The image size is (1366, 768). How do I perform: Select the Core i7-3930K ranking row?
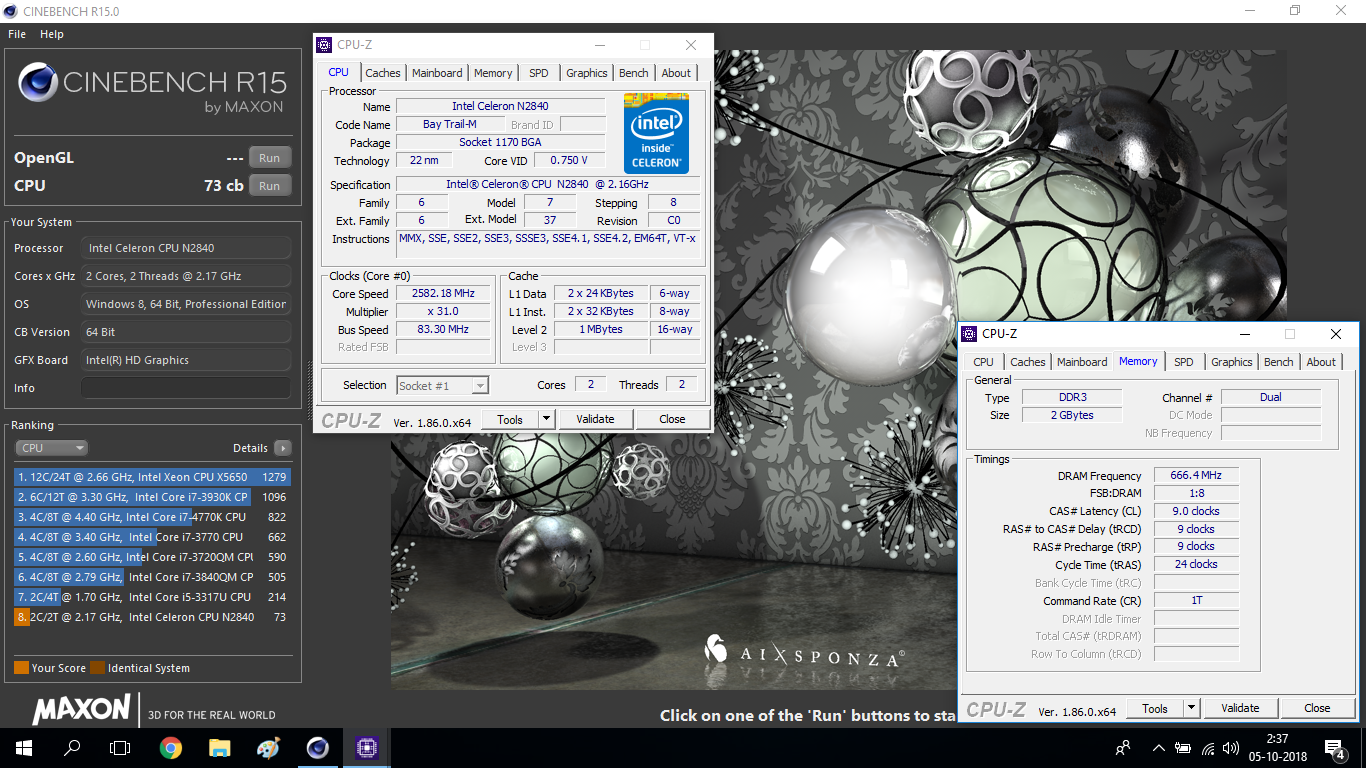(152, 497)
